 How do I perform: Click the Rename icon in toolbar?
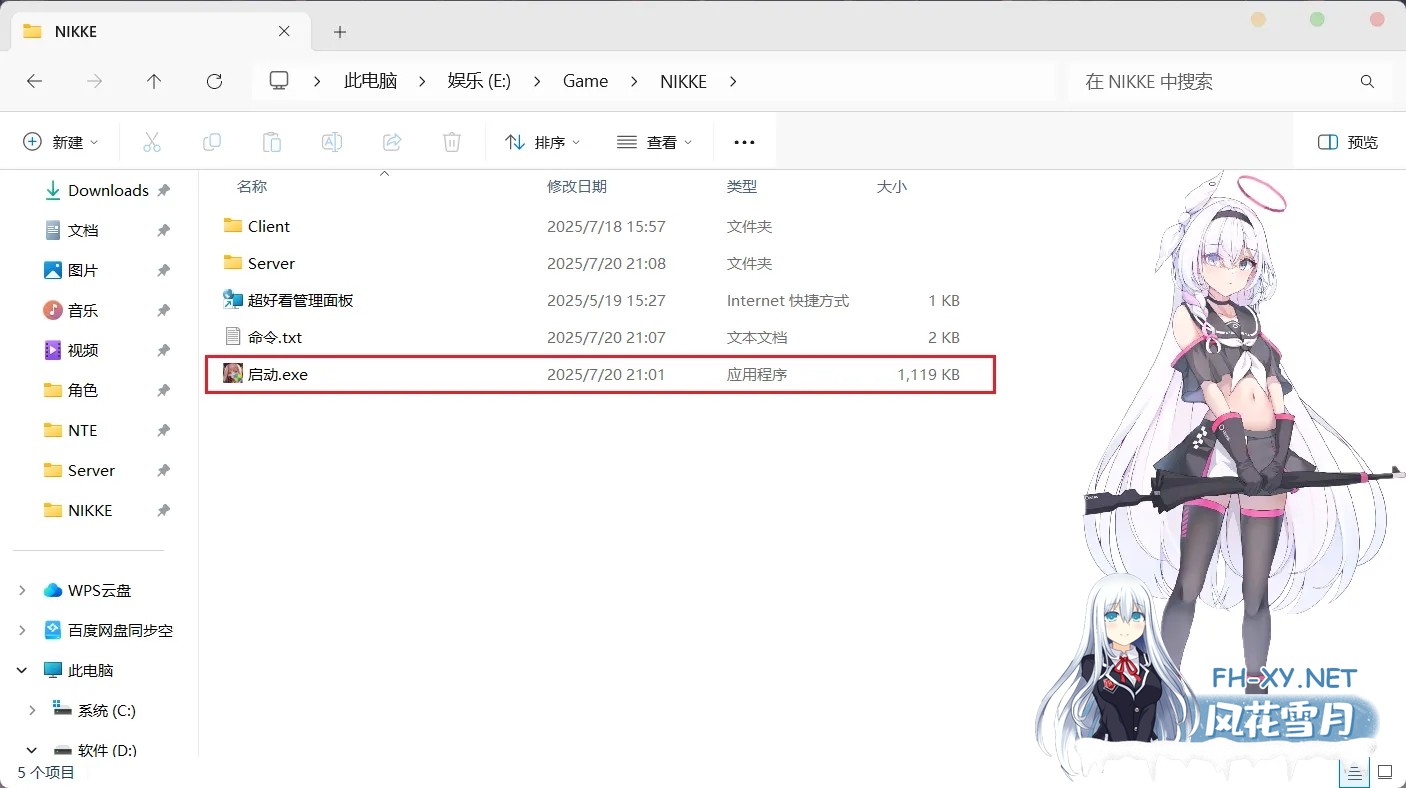(332, 142)
